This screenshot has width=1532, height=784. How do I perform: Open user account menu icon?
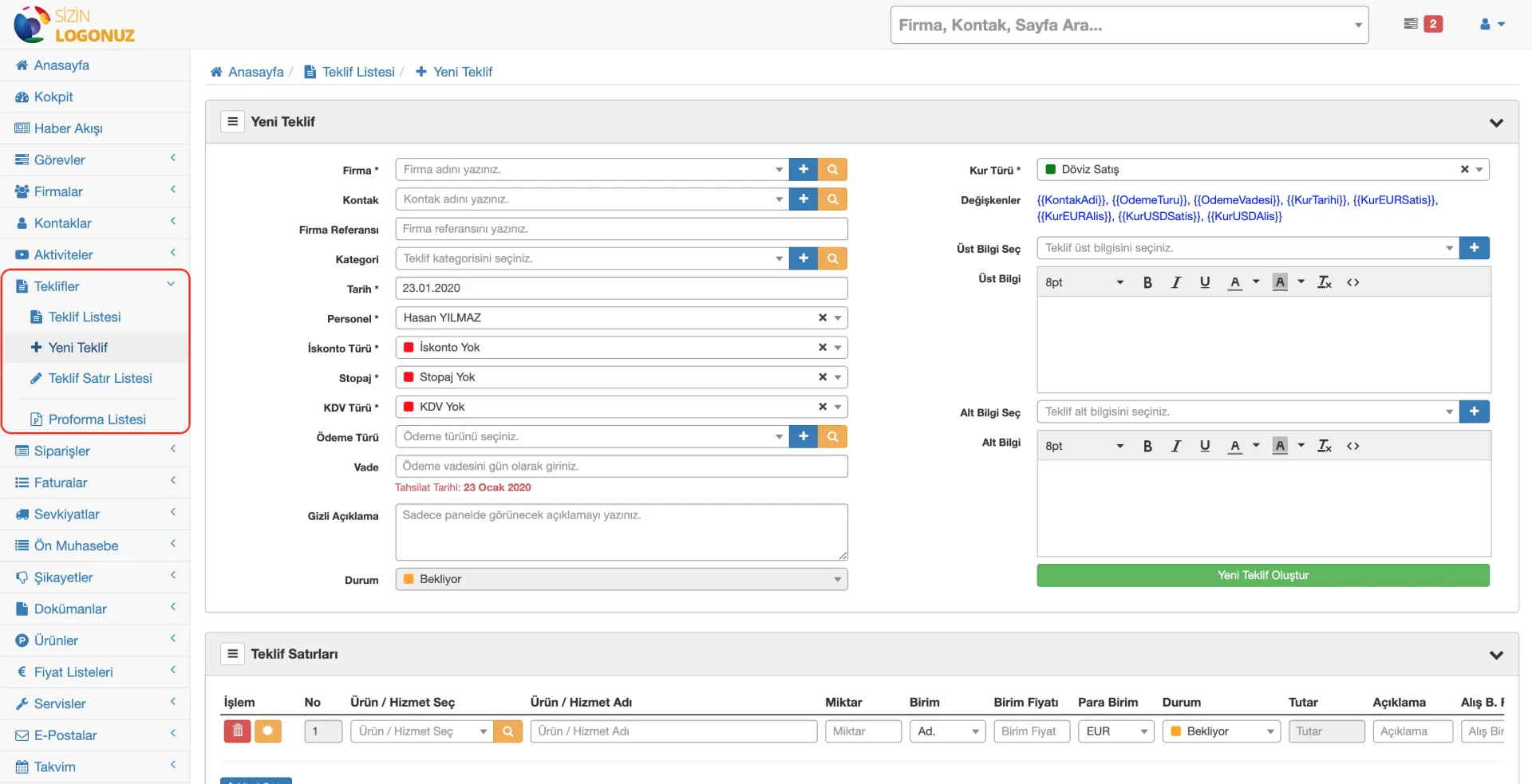click(1491, 24)
